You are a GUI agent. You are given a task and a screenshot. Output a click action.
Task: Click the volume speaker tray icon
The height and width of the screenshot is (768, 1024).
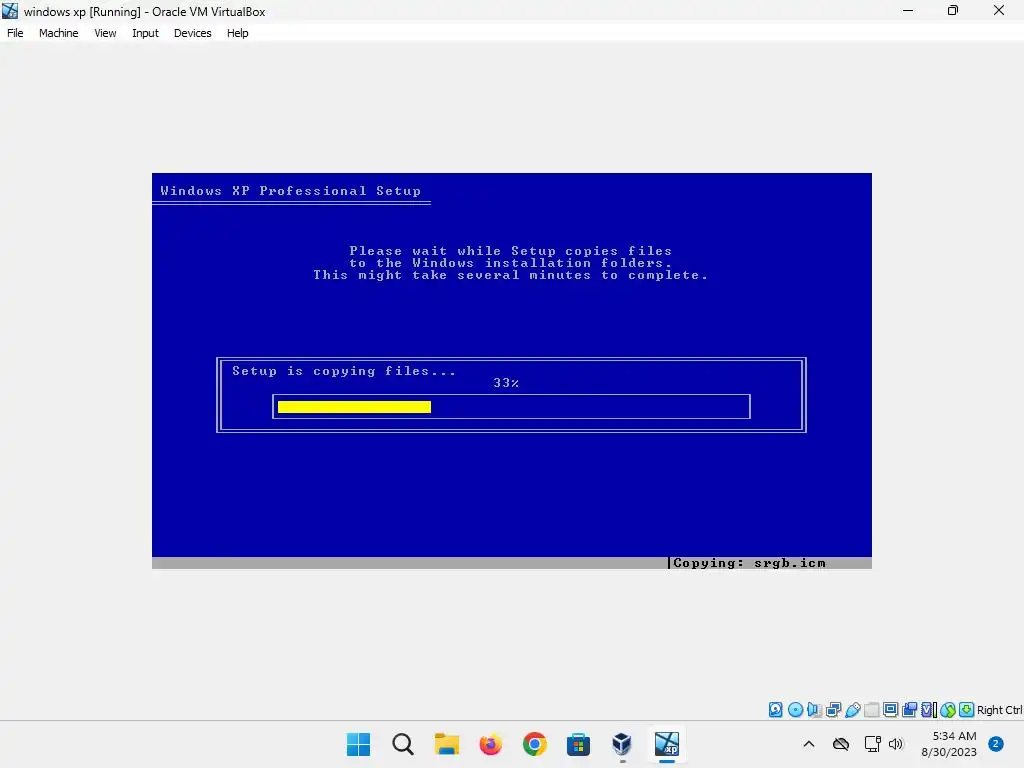[x=896, y=744]
